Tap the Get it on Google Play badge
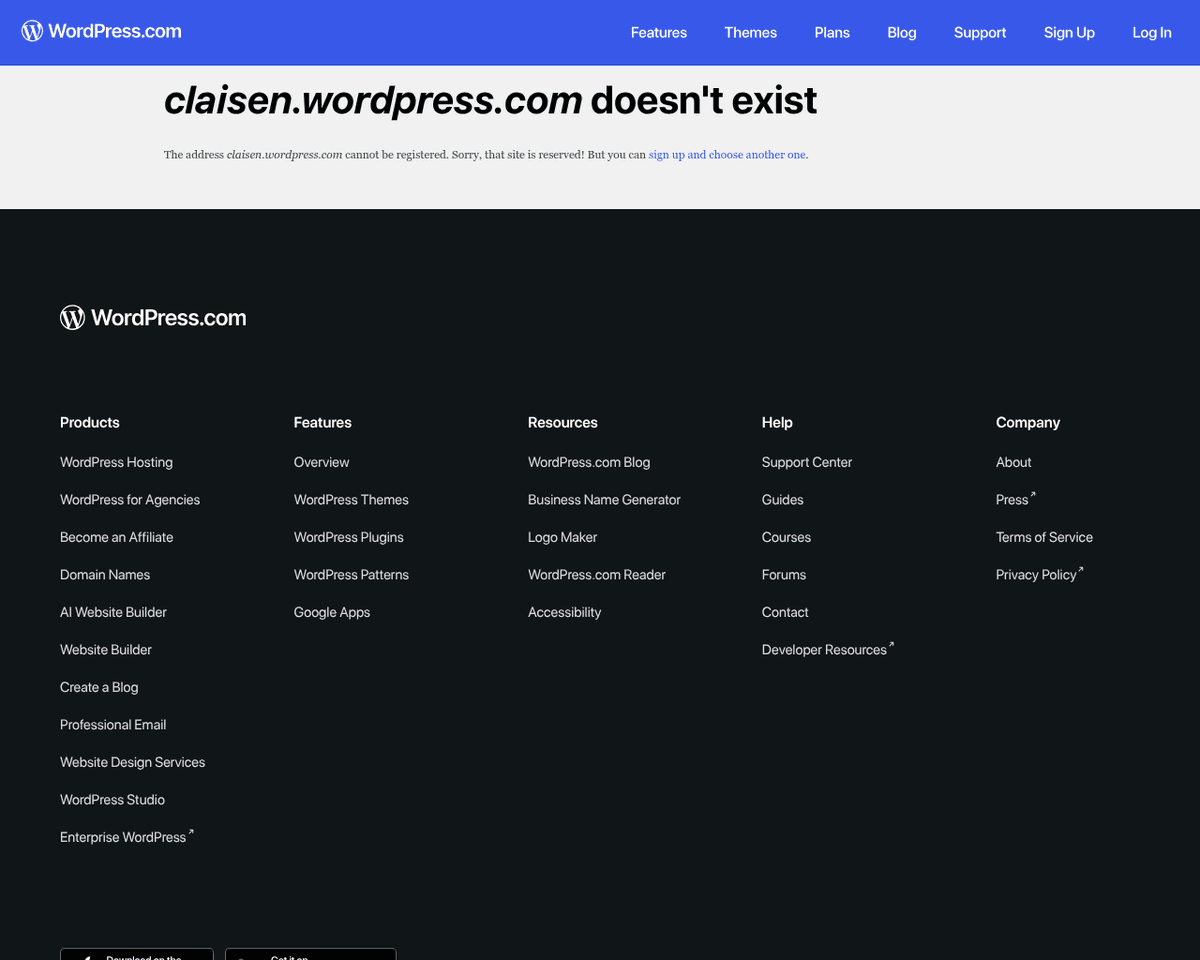This screenshot has height=960, width=1200. [x=310, y=954]
